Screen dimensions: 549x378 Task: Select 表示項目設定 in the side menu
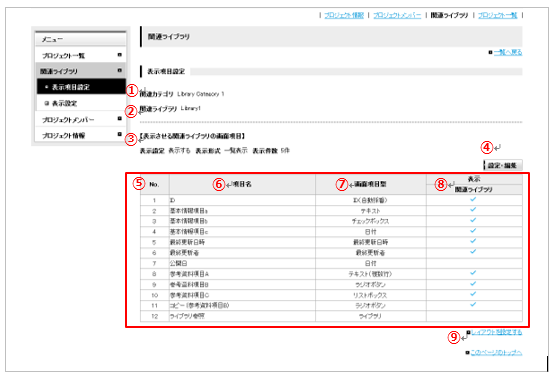tap(81, 87)
